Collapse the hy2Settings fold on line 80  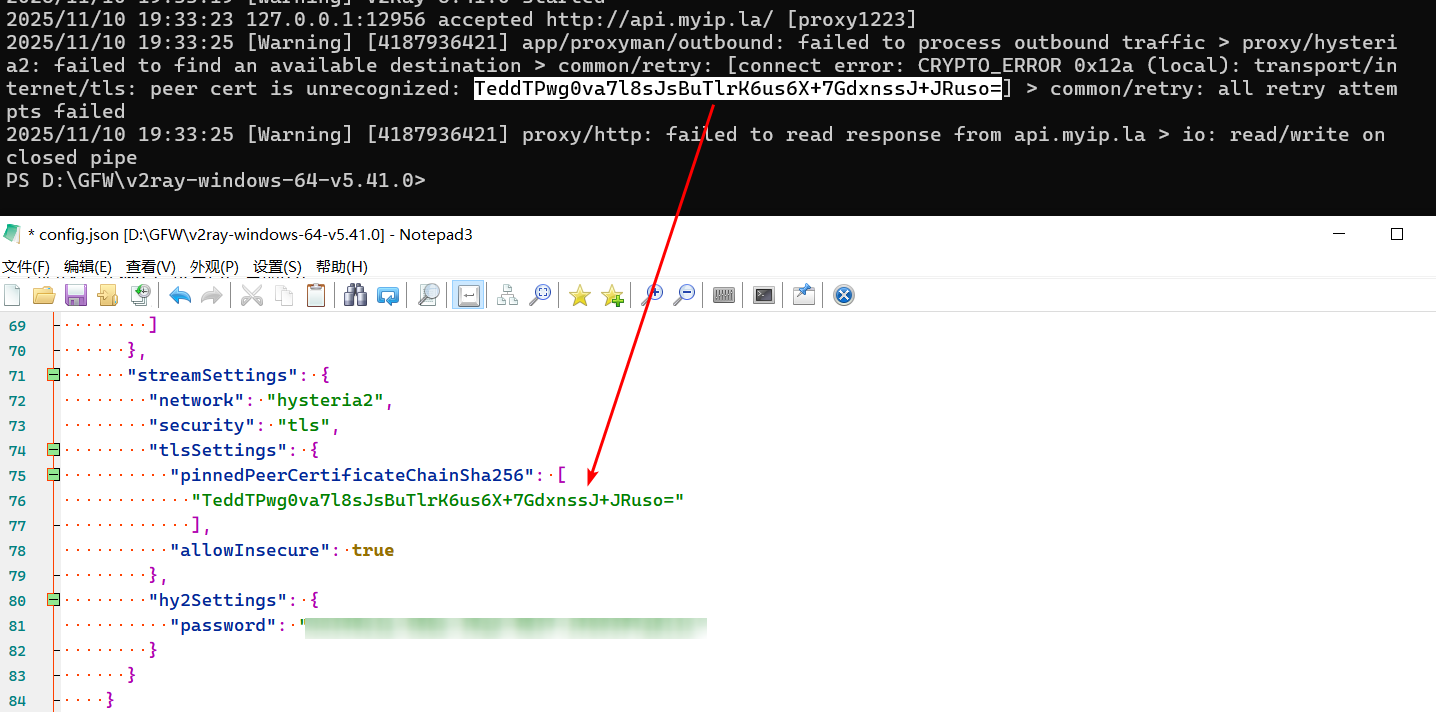[53, 600]
